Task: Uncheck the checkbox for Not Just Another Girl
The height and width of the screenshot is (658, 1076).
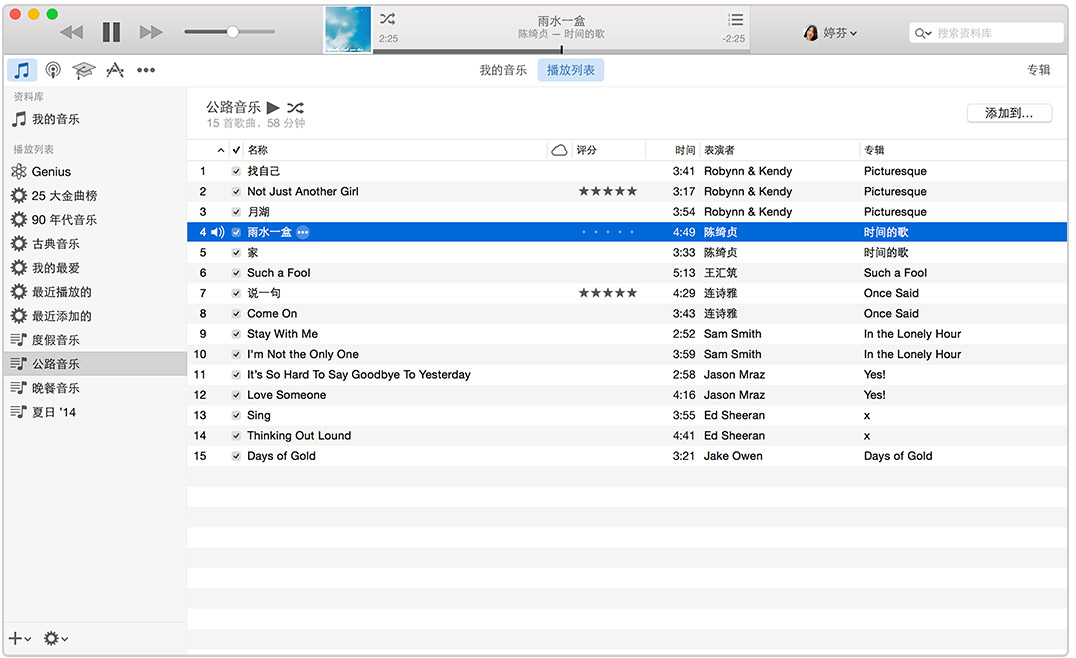Action: [x=236, y=191]
